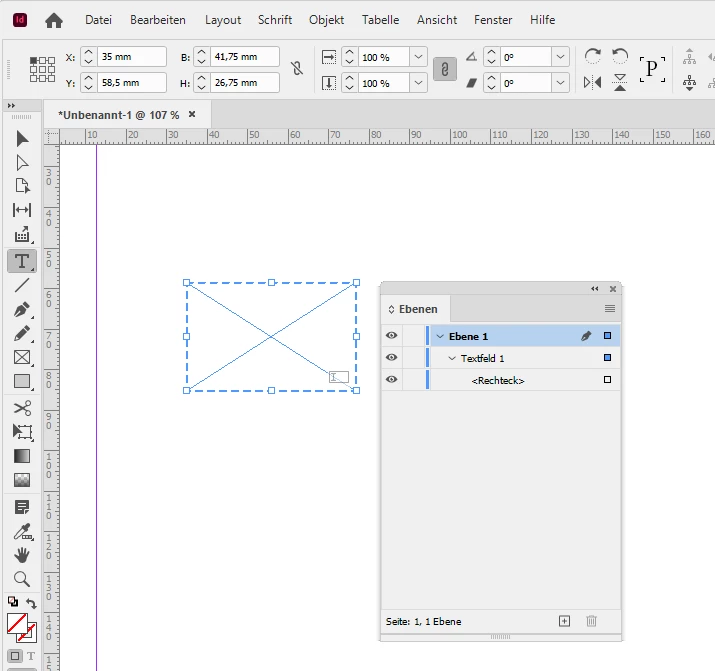Create new layer with plus button
The height and width of the screenshot is (671, 715).
click(565, 621)
